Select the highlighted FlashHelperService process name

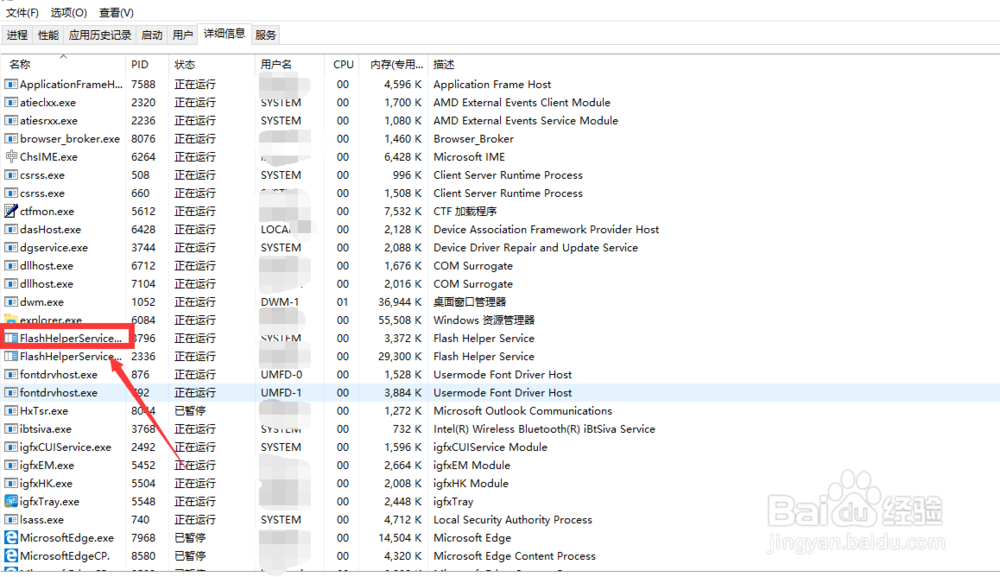[70, 338]
